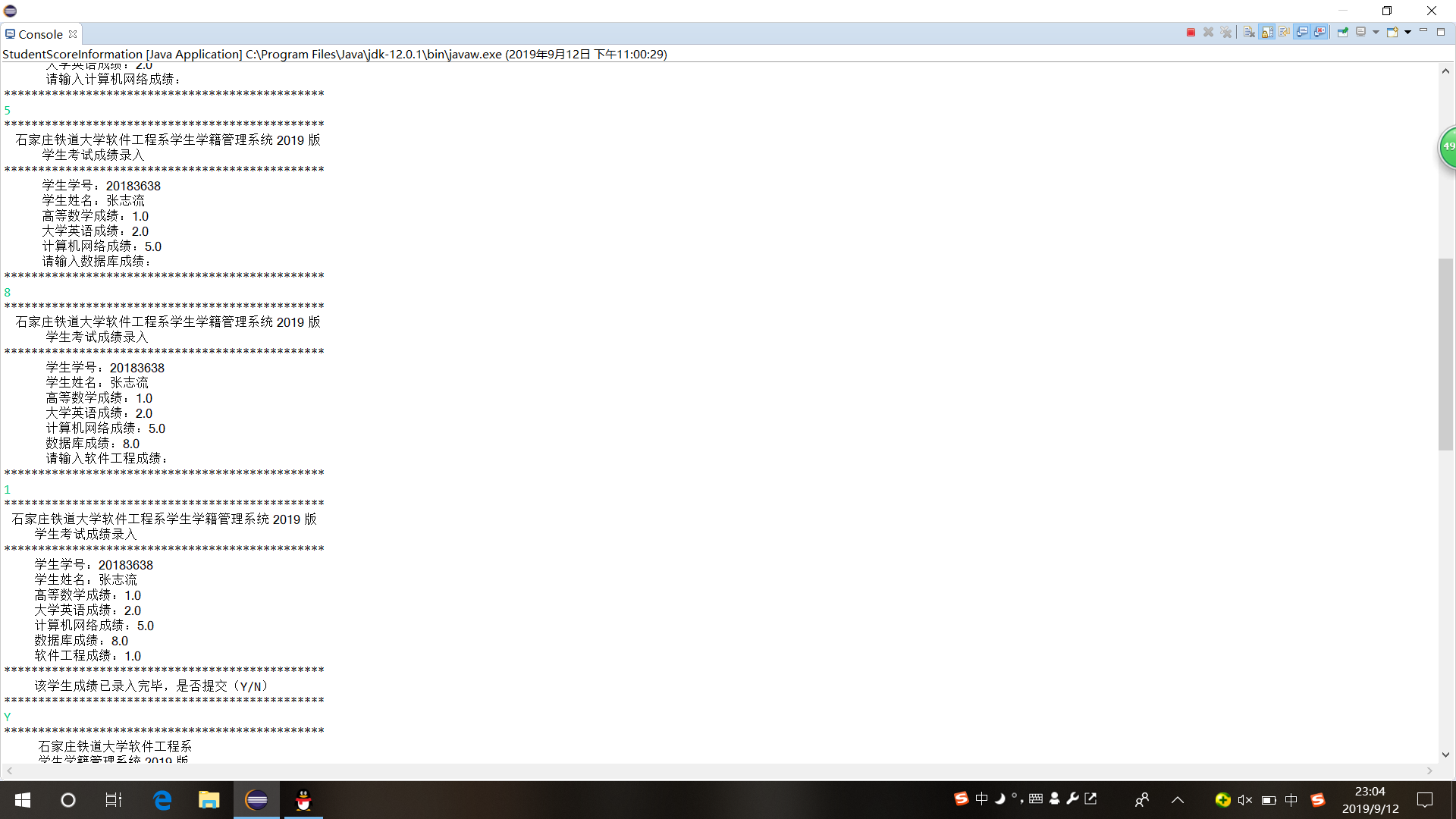1456x819 pixels.
Task: Open QQ penguin in taskbar
Action: 303,800
